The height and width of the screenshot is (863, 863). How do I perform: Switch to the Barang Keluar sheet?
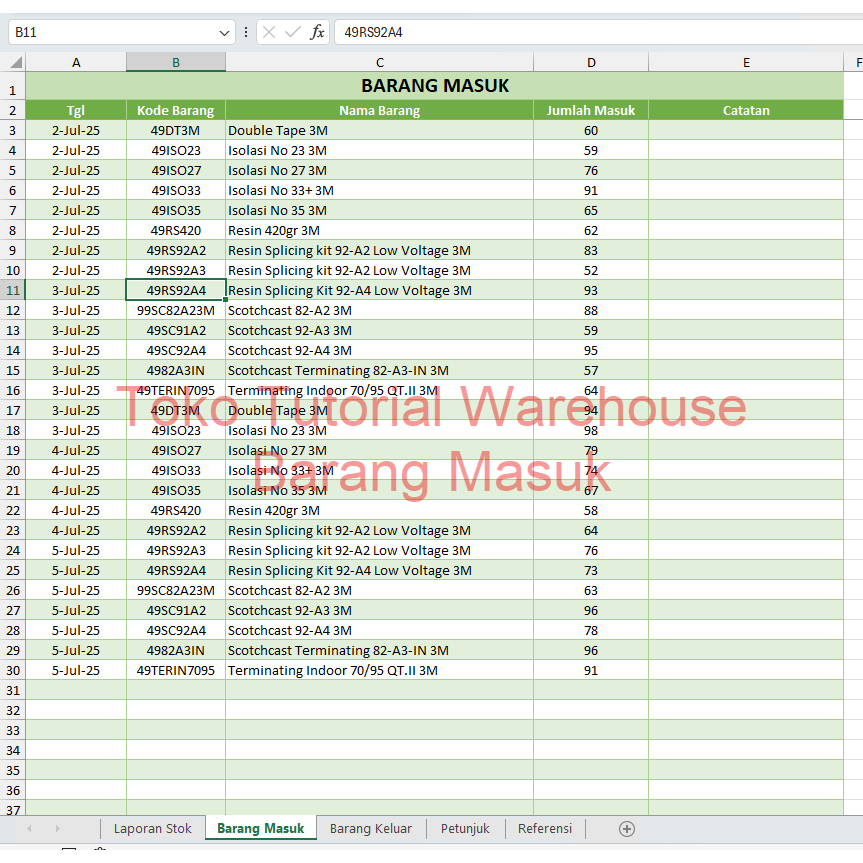tap(370, 828)
